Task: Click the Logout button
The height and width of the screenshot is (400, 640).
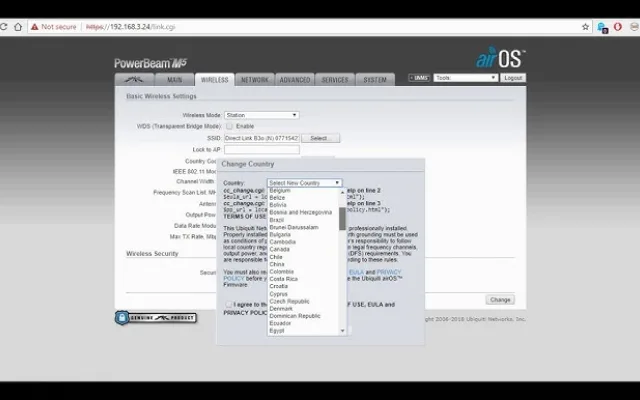Action: point(513,78)
